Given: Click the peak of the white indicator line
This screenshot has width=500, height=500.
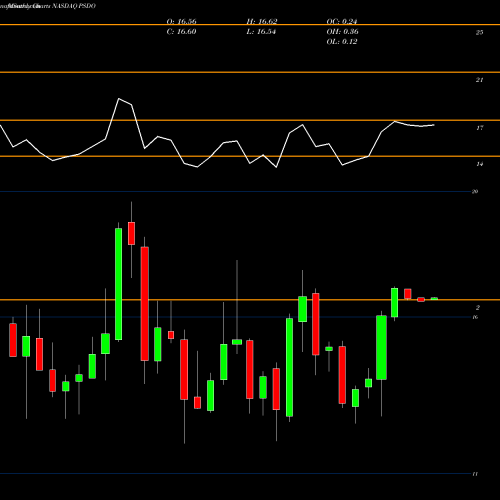Looking at the screenshot, I should (x=119, y=99).
